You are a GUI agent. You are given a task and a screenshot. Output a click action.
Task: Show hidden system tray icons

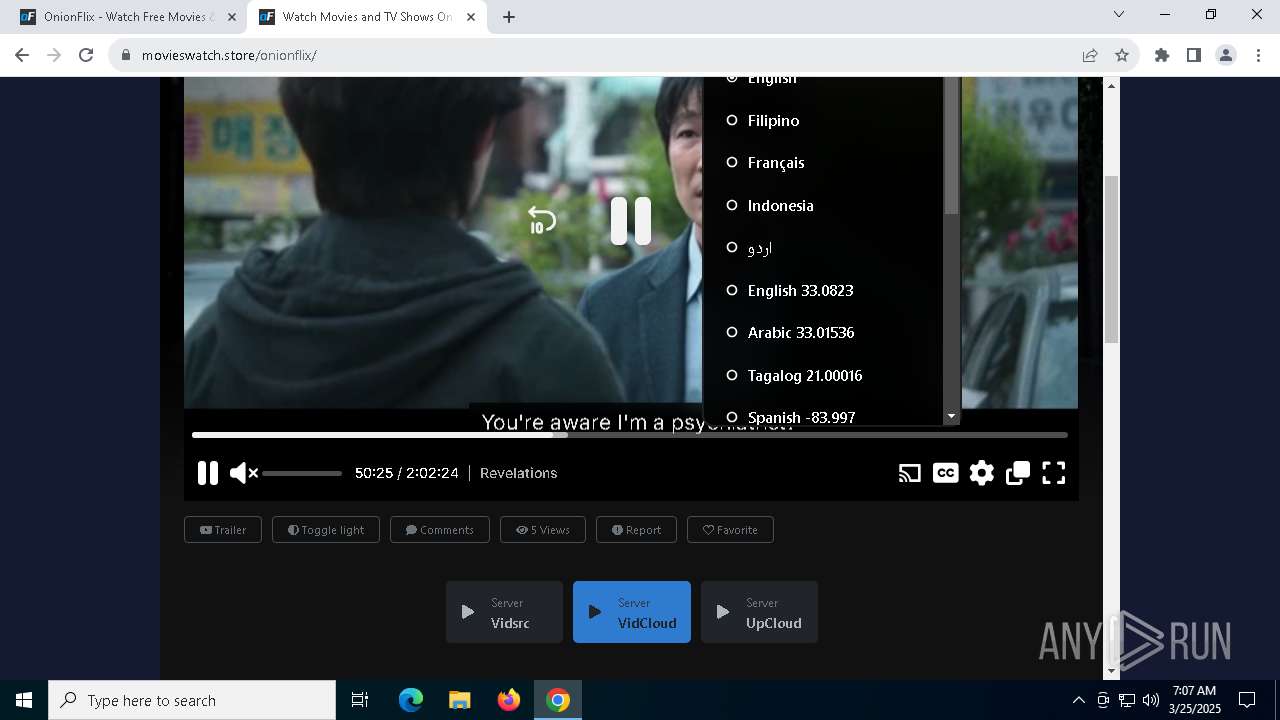tap(1078, 700)
